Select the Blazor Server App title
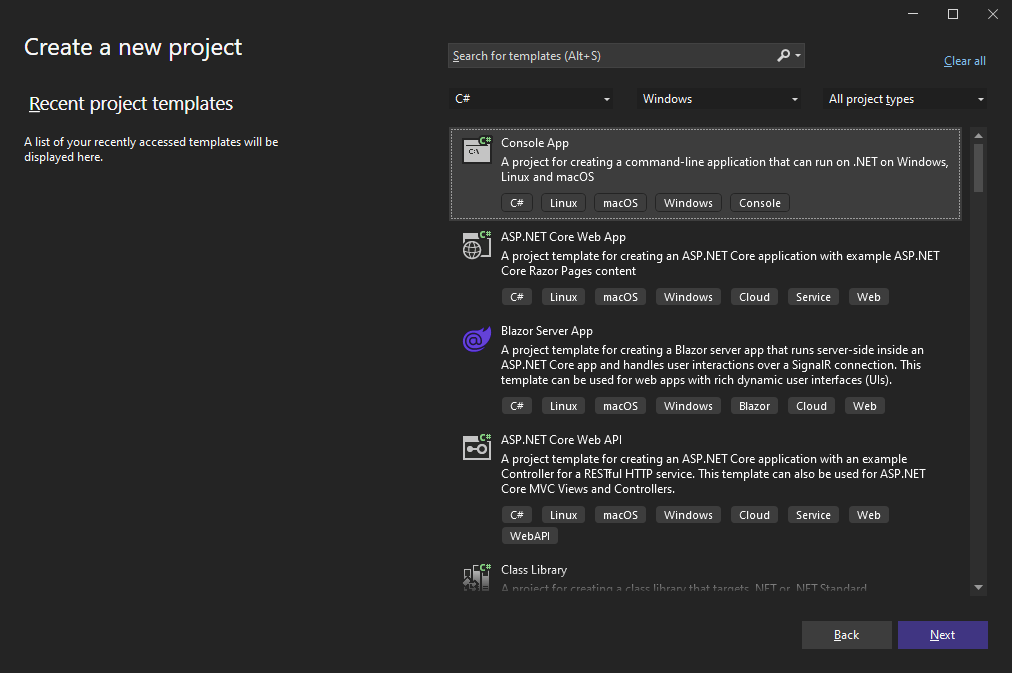This screenshot has width=1012, height=673. coord(547,331)
